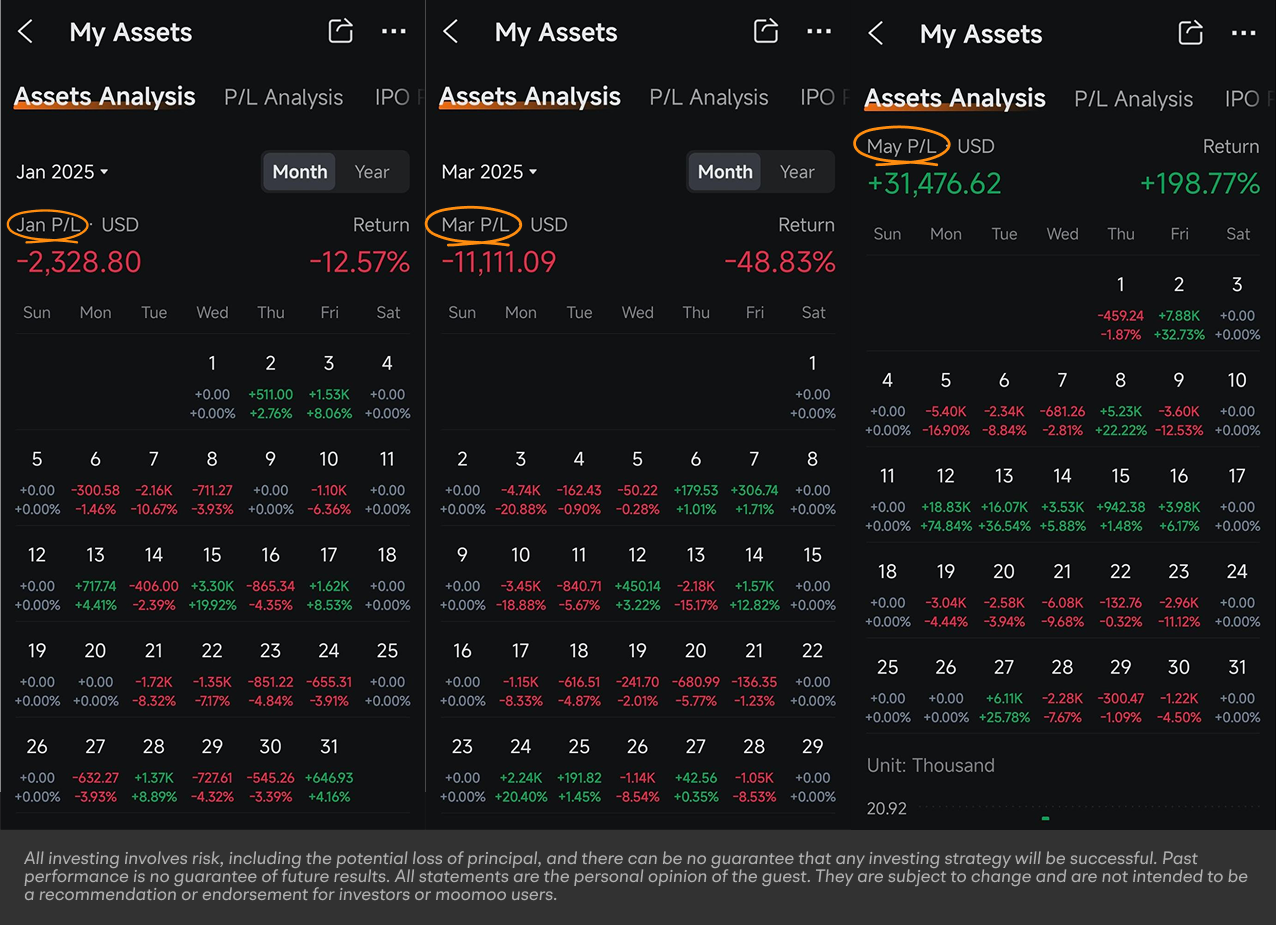Screen dimensions: 1276x925
Task: Select Month view on the Mar 2025 screen
Action: point(725,172)
